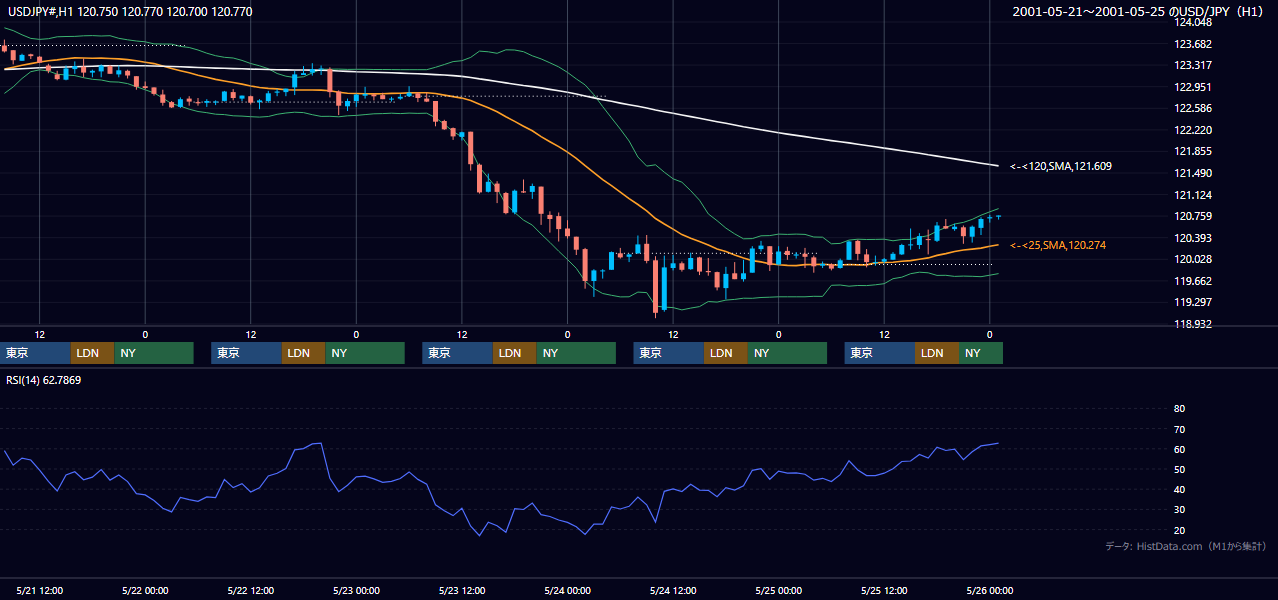Click RSI scale level 70
Viewport: 1278px width, 600px height.
(x=1179, y=429)
